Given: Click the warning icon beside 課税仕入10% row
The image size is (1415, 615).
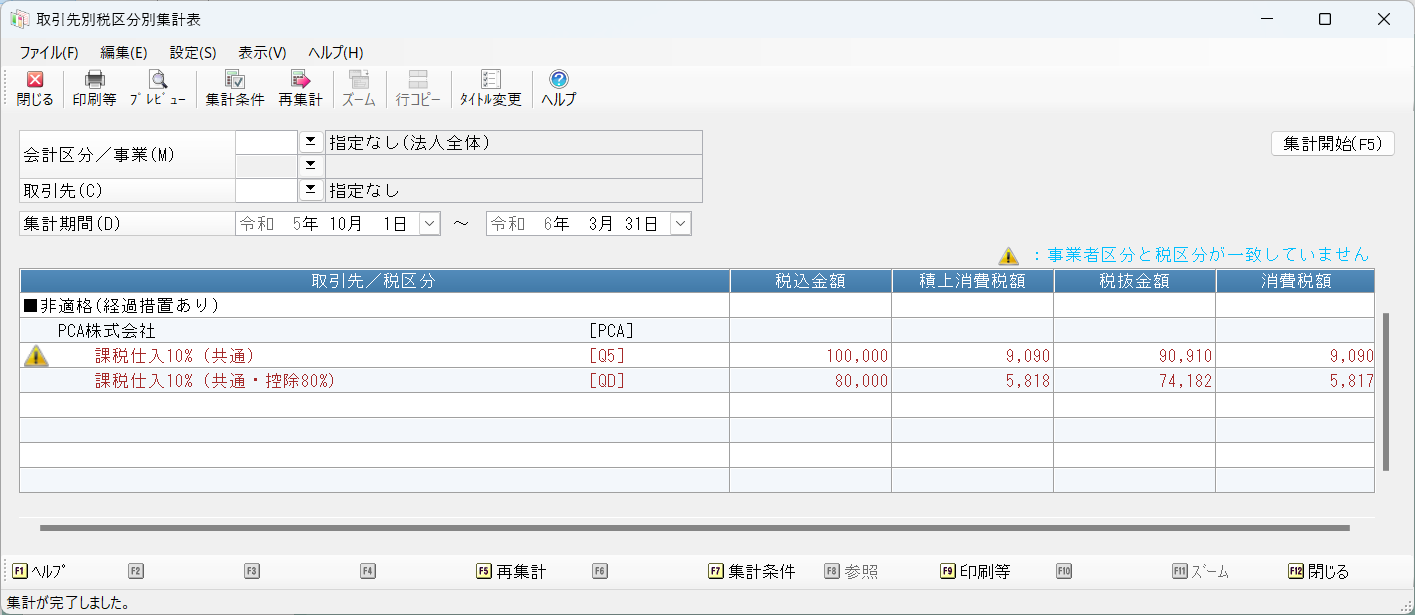Looking at the screenshot, I should tap(36, 355).
